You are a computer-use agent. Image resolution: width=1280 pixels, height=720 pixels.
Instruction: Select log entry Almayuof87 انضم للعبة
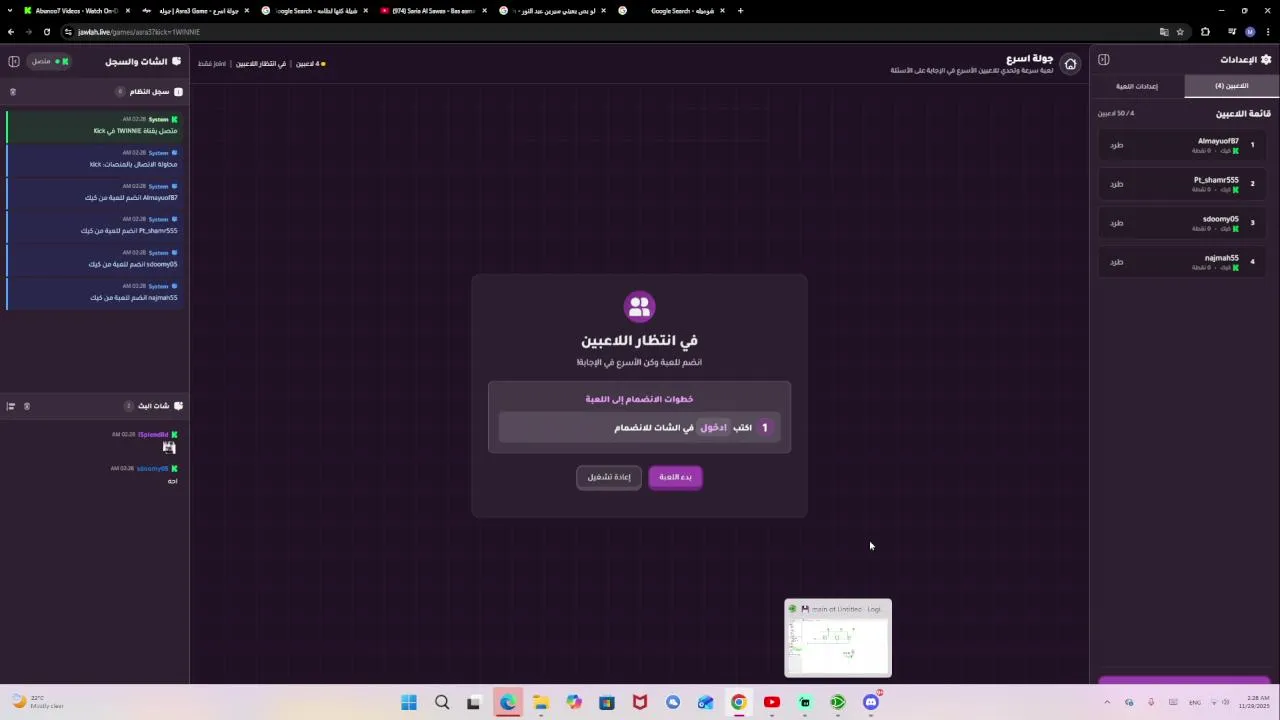[x=95, y=192]
